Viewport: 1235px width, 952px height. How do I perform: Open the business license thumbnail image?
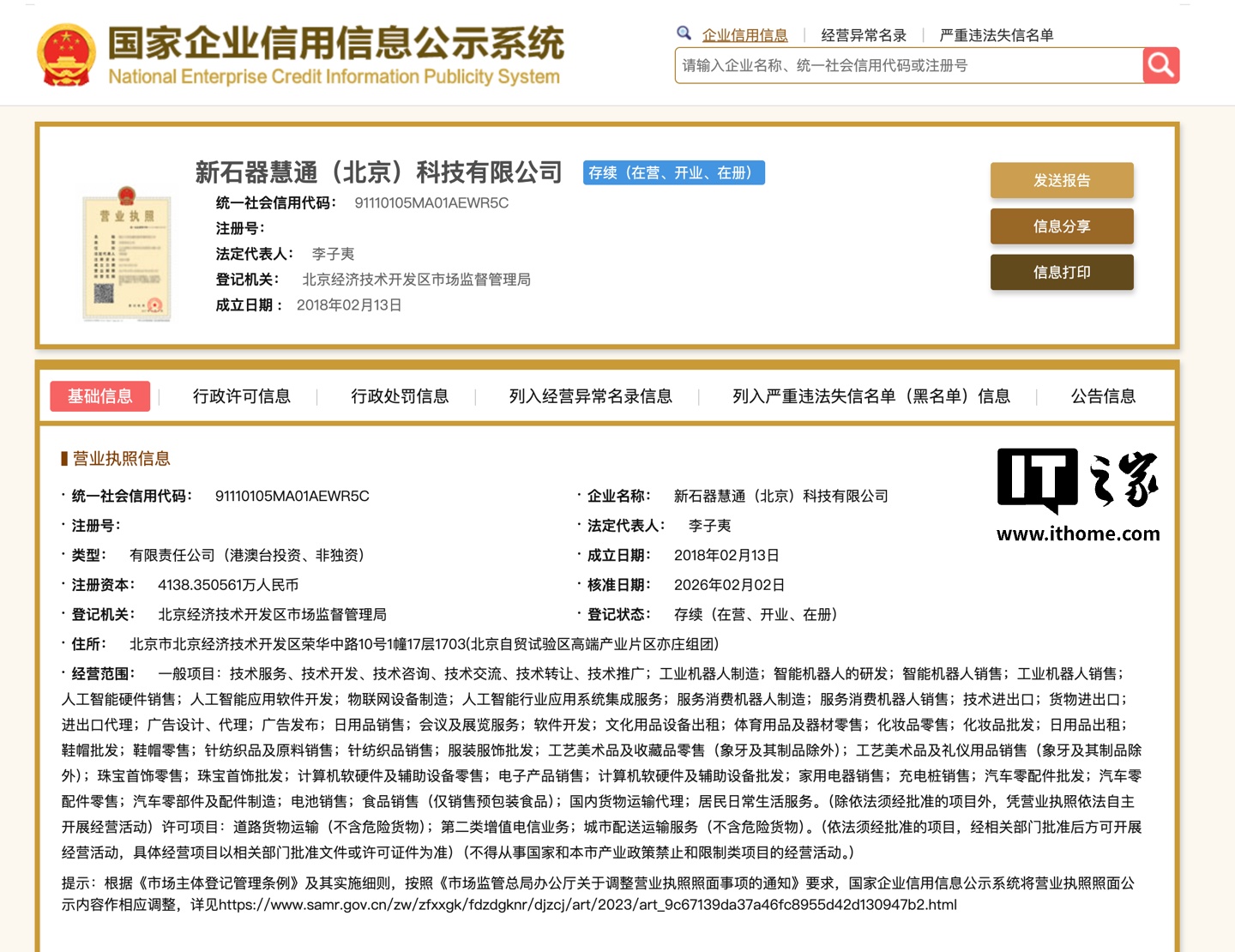(127, 255)
